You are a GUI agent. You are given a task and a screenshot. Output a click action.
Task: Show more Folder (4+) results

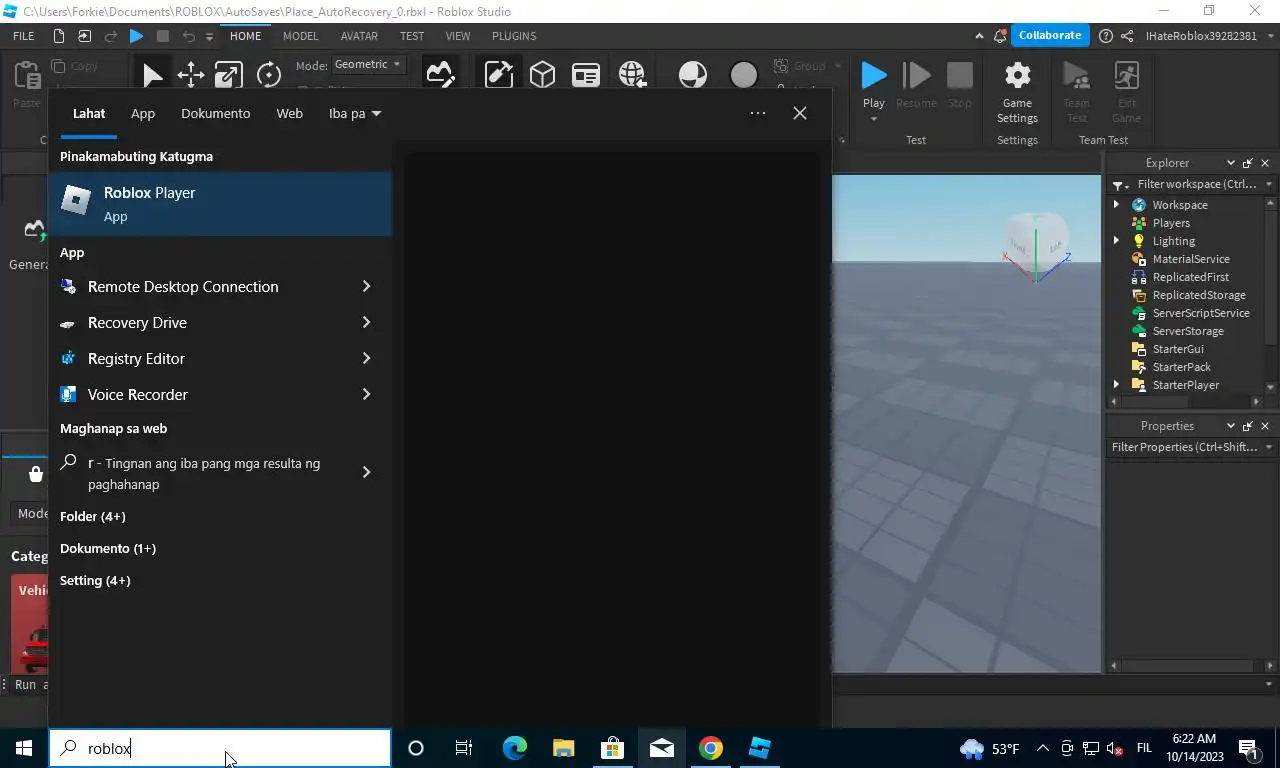tap(93, 517)
